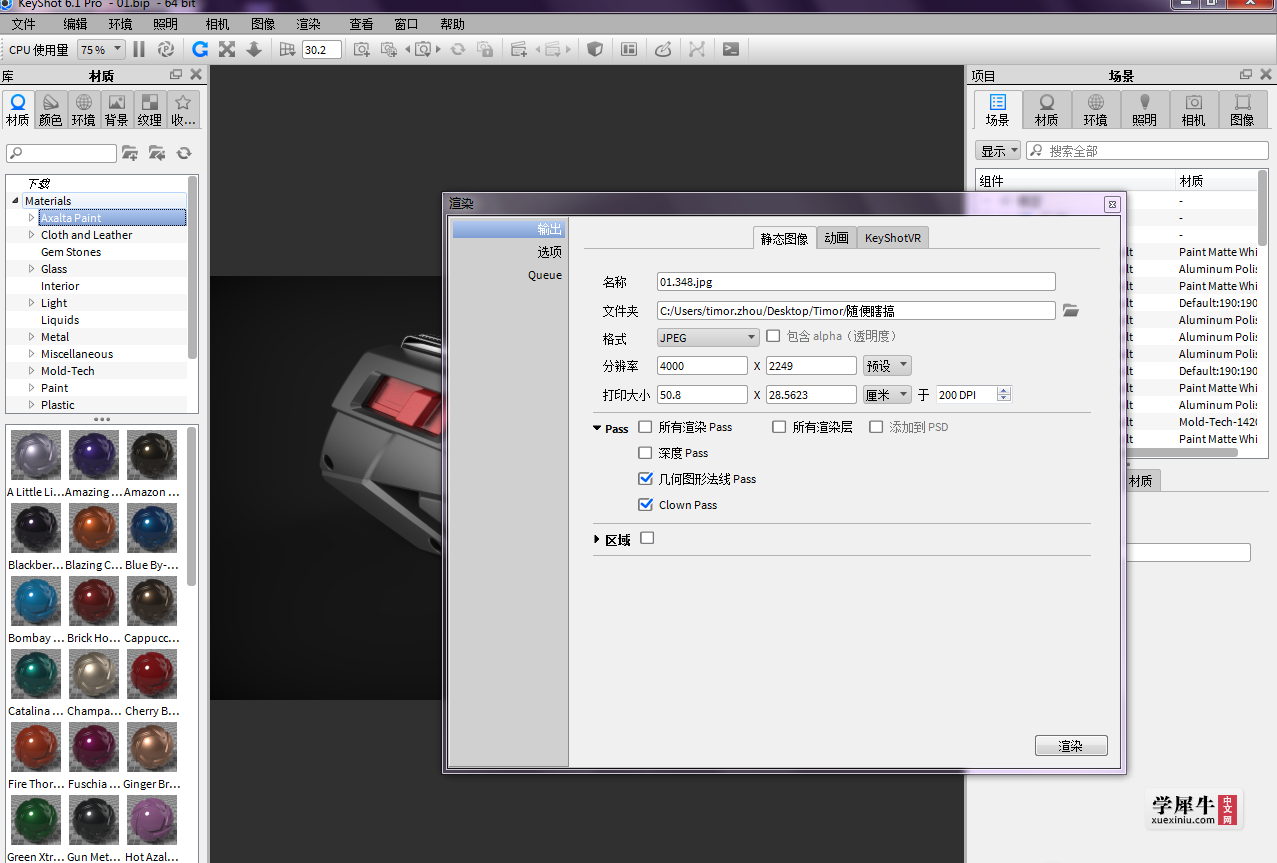Open the library Environments tab icon
The height and width of the screenshot is (863, 1277).
coord(84,110)
